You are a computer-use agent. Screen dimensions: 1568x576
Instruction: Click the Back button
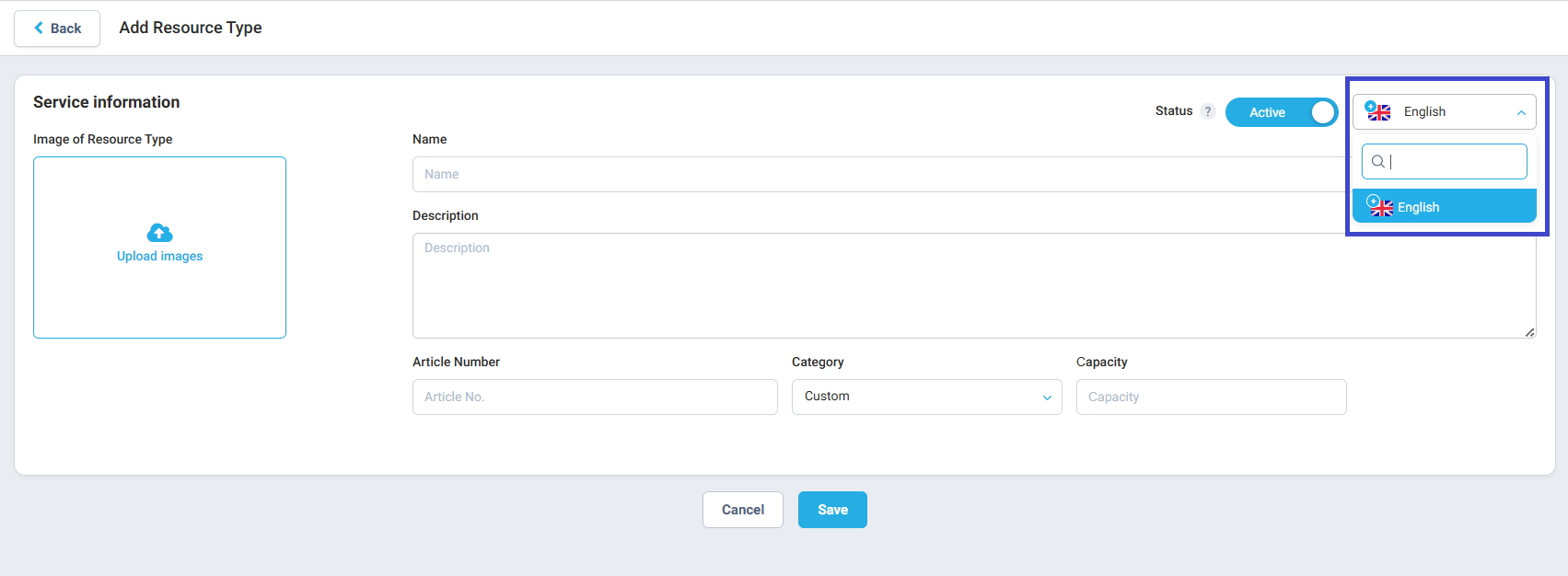57,29
